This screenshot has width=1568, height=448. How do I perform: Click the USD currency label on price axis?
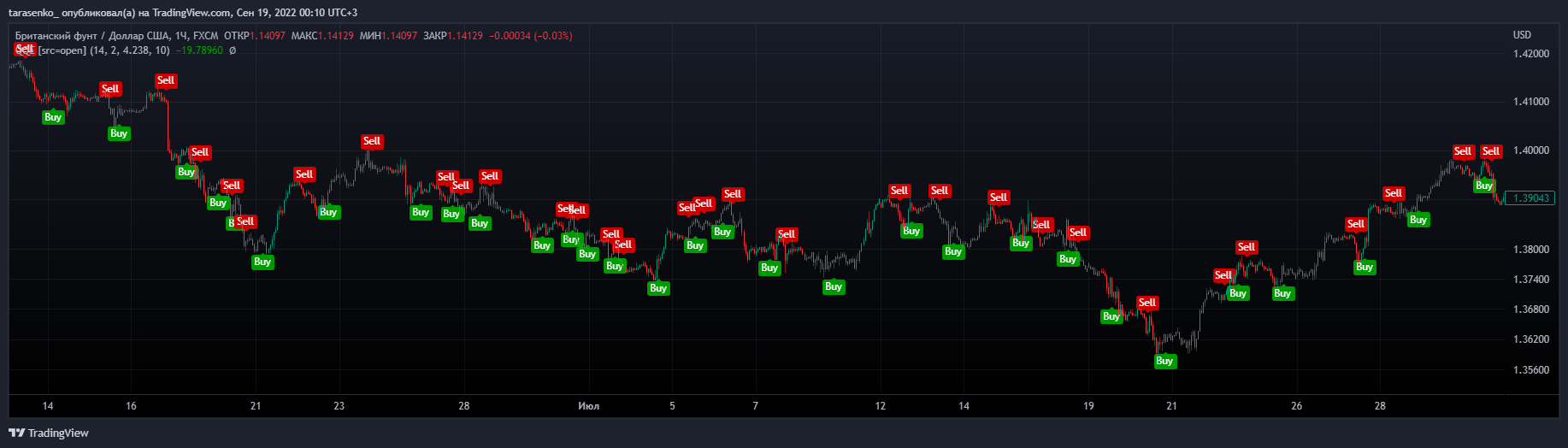pyautogui.click(x=1522, y=35)
